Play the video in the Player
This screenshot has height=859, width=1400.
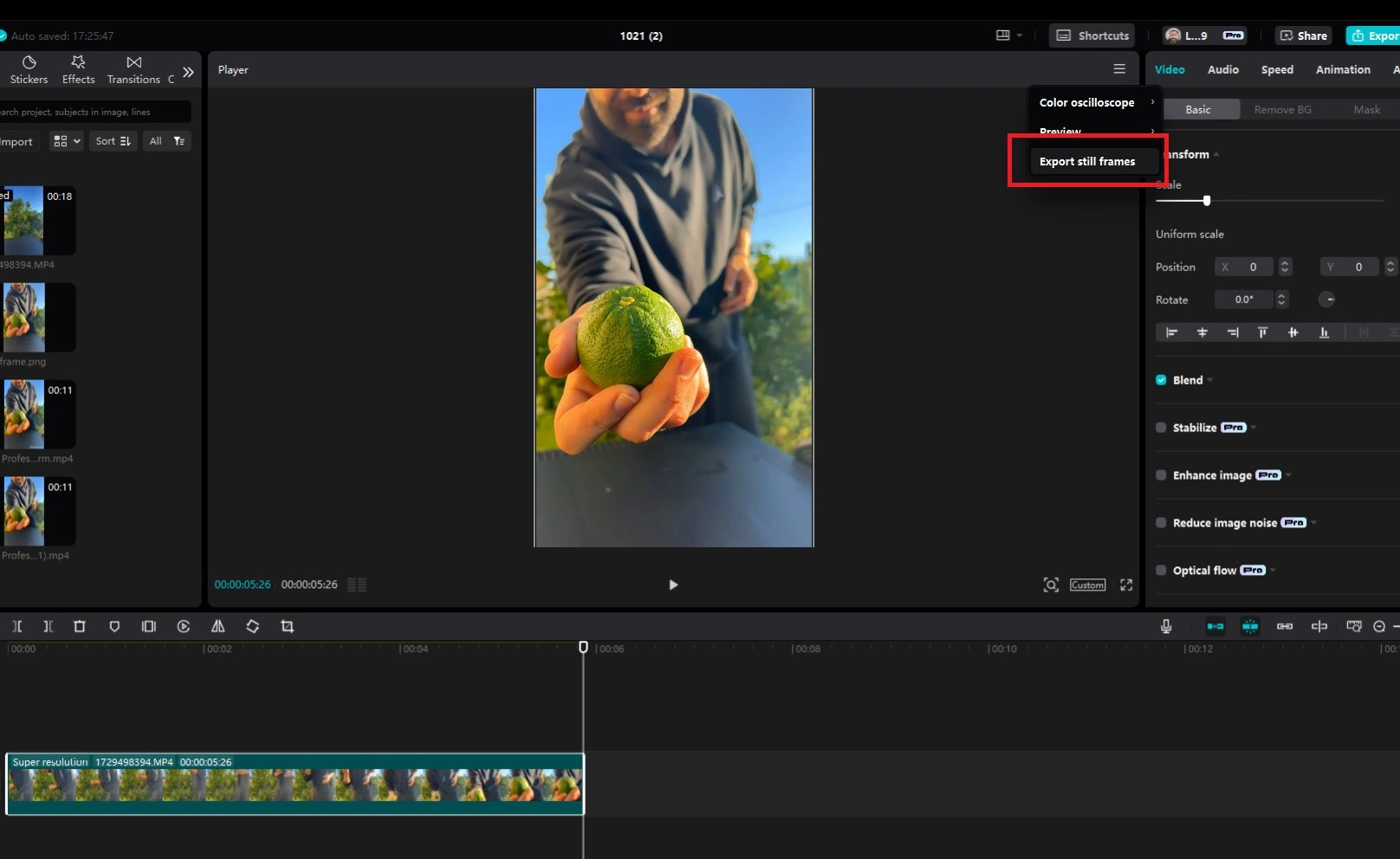673,585
